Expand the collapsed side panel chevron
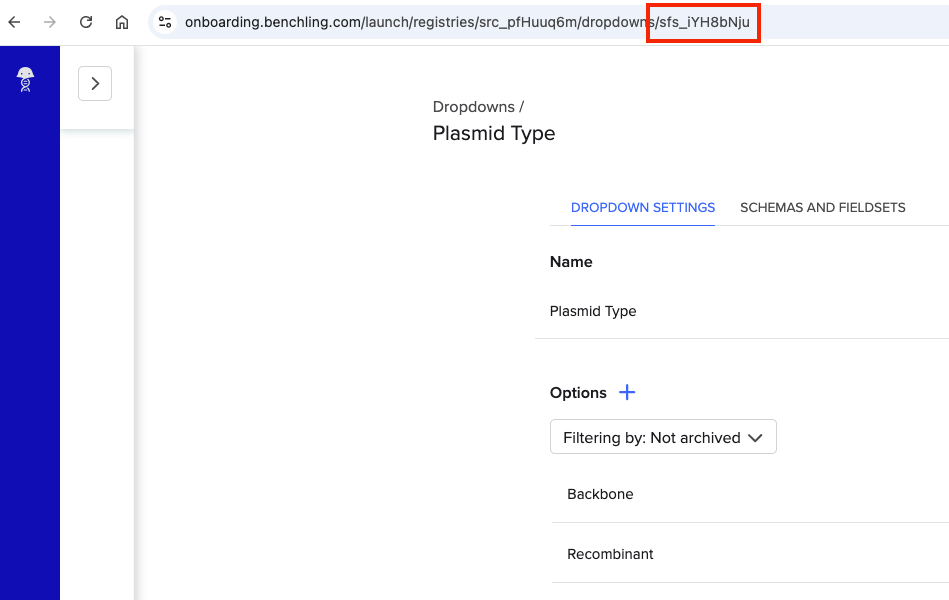This screenshot has height=600, width=949. click(x=95, y=84)
